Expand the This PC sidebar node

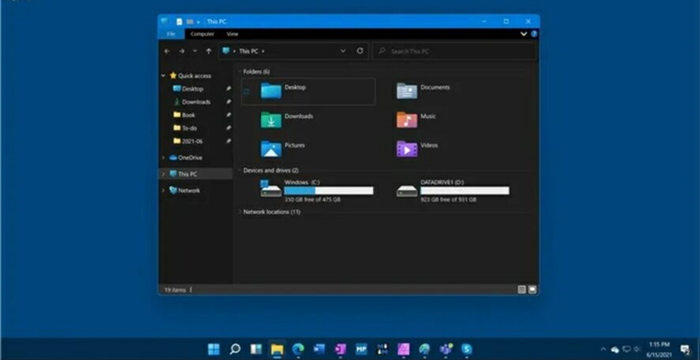pyautogui.click(x=163, y=174)
